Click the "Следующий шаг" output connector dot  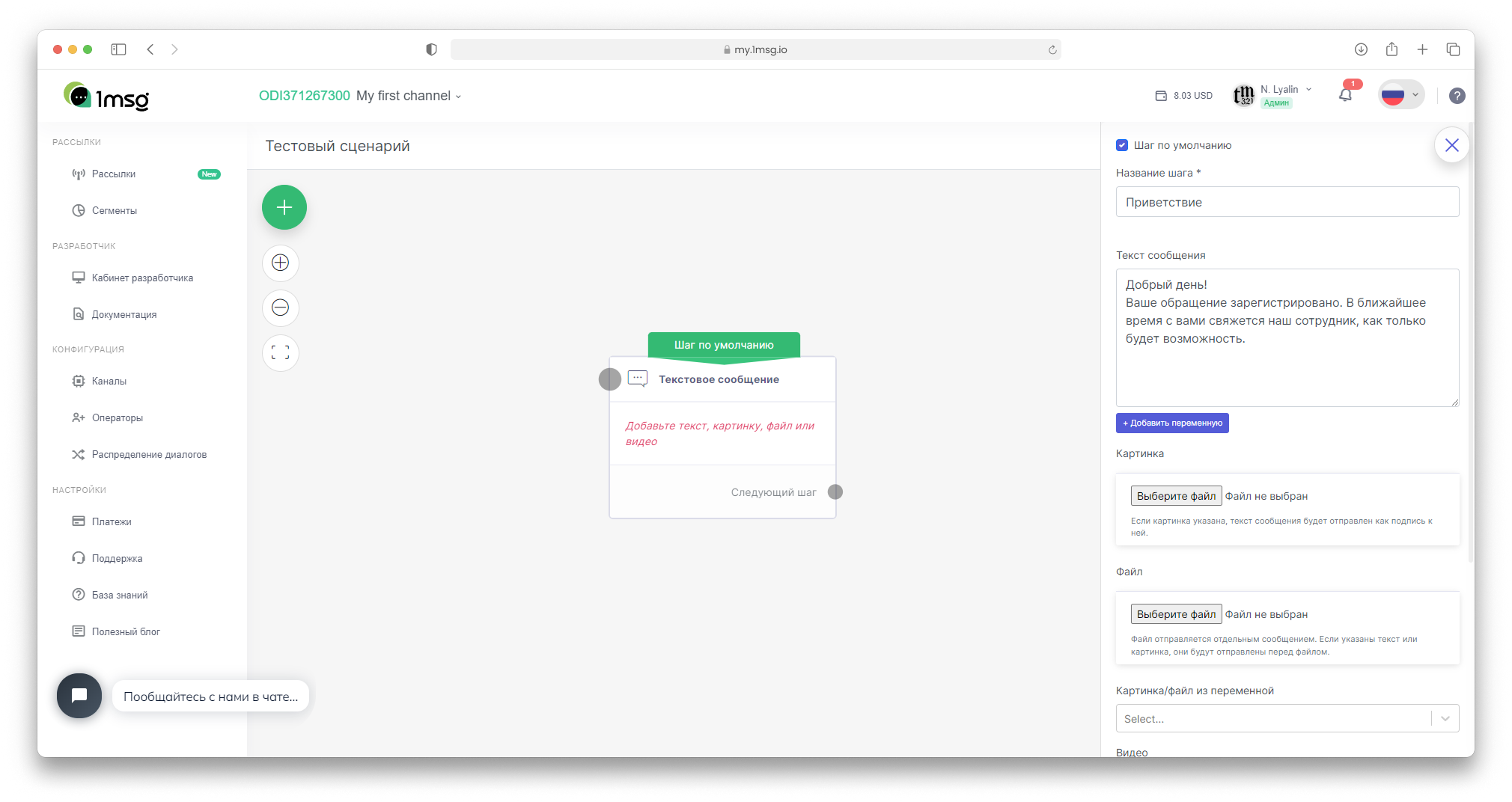click(x=835, y=492)
